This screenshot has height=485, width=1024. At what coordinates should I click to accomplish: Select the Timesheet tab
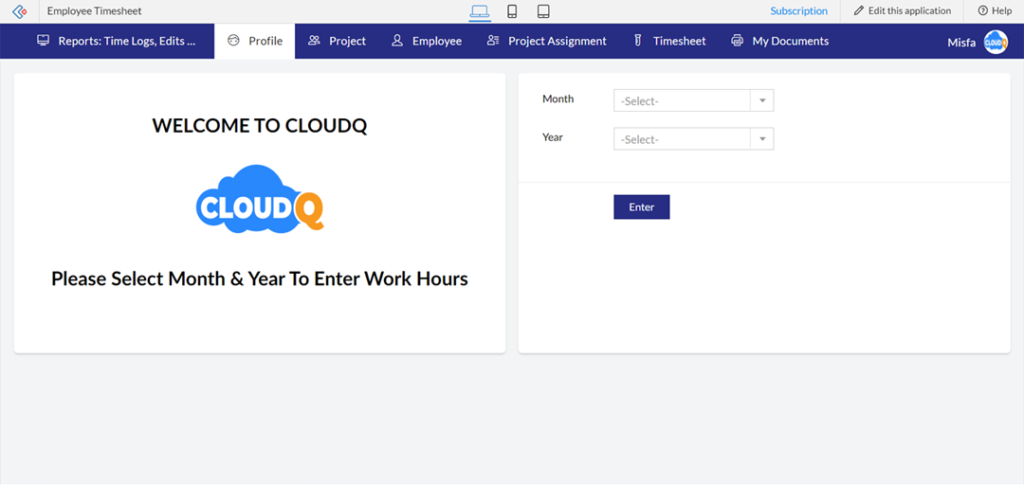(669, 41)
